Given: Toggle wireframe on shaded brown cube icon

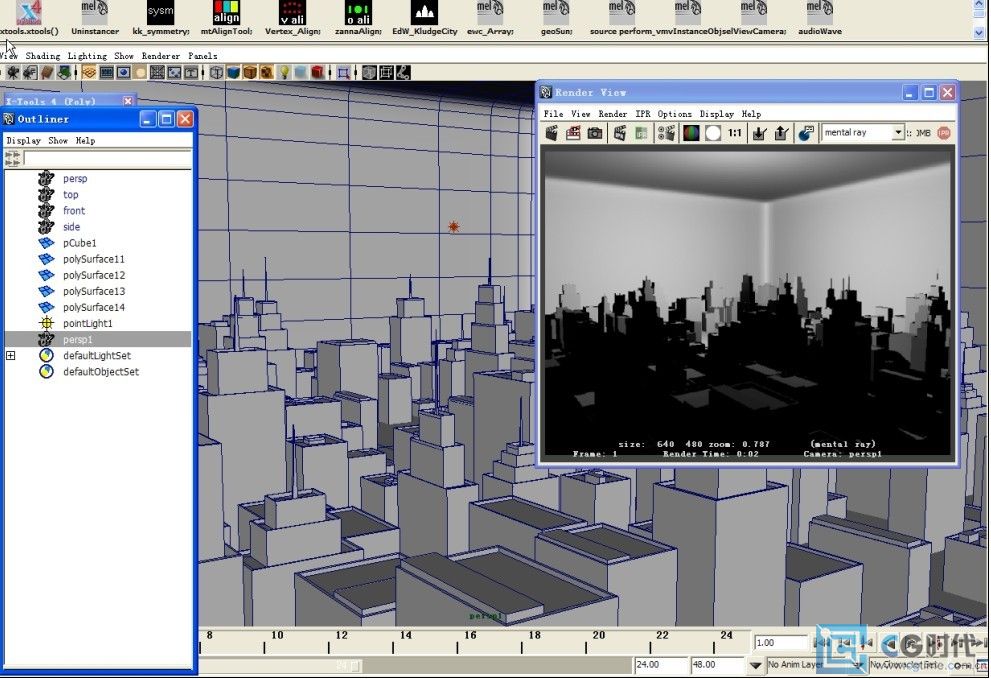Looking at the screenshot, I should [250, 73].
